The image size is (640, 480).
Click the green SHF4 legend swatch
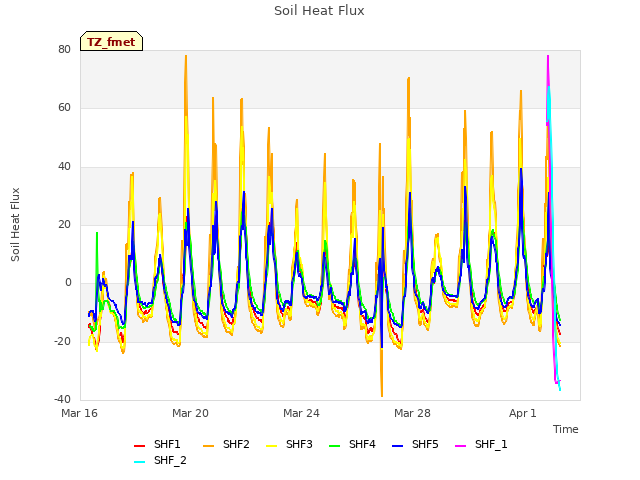[335, 446]
